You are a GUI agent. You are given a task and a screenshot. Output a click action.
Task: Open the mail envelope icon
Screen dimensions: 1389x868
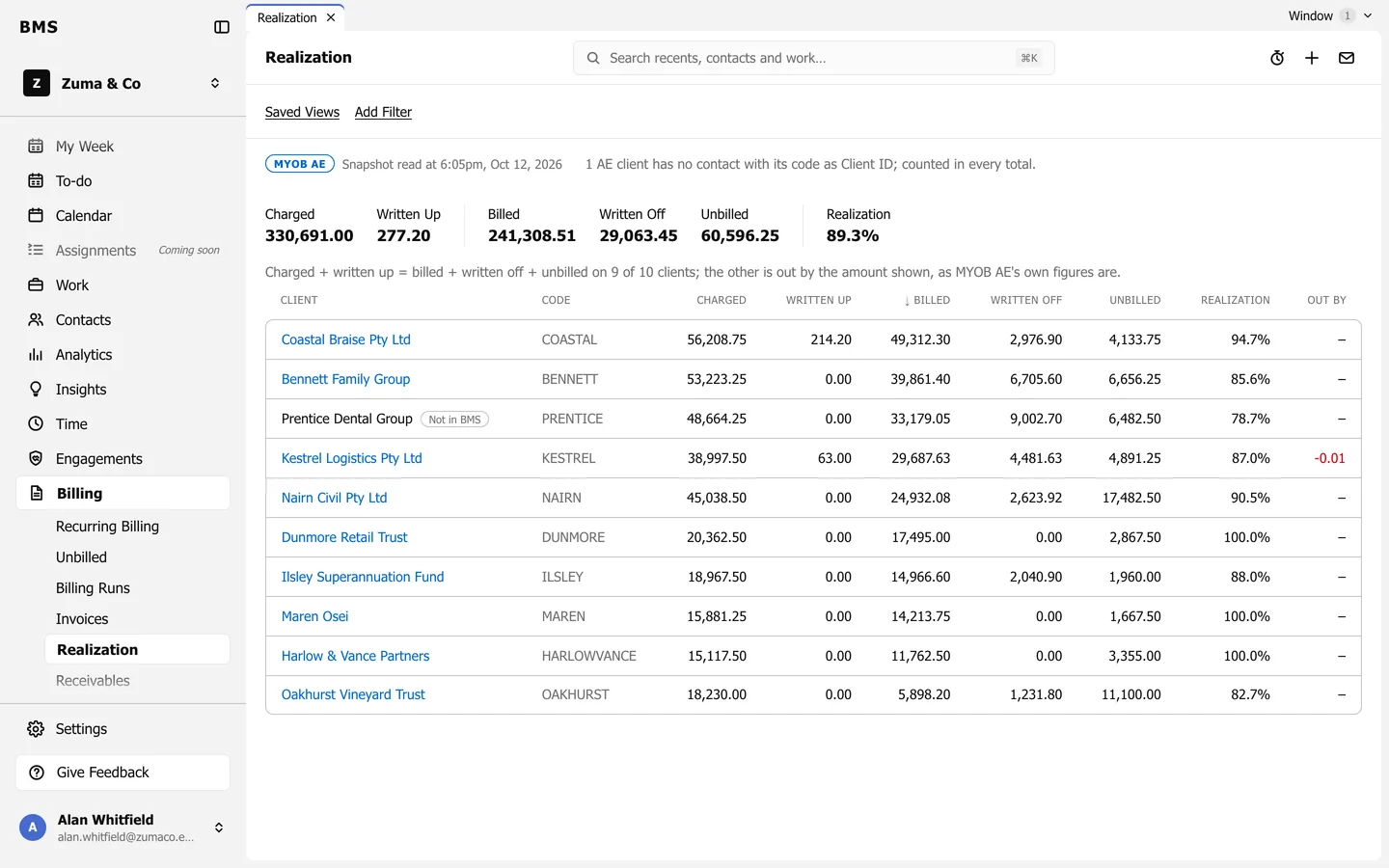point(1347,58)
